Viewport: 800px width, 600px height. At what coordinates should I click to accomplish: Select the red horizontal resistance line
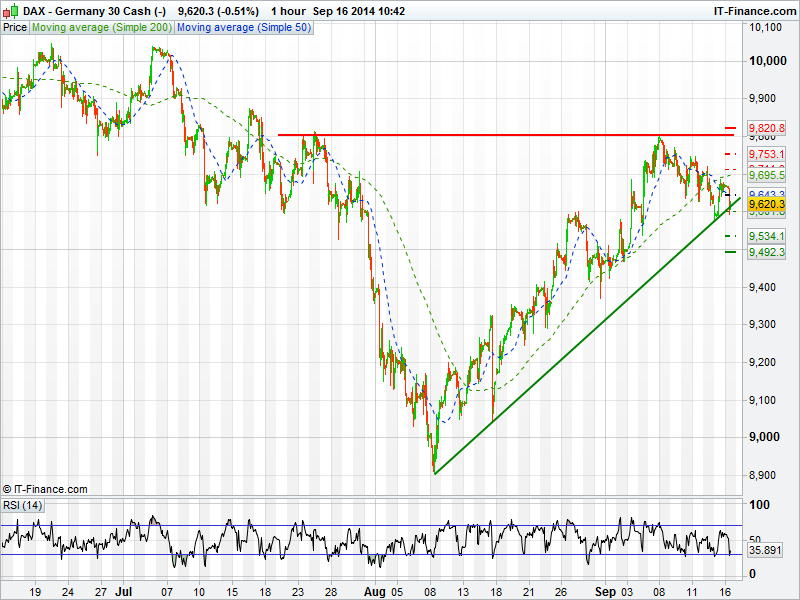click(x=506, y=135)
